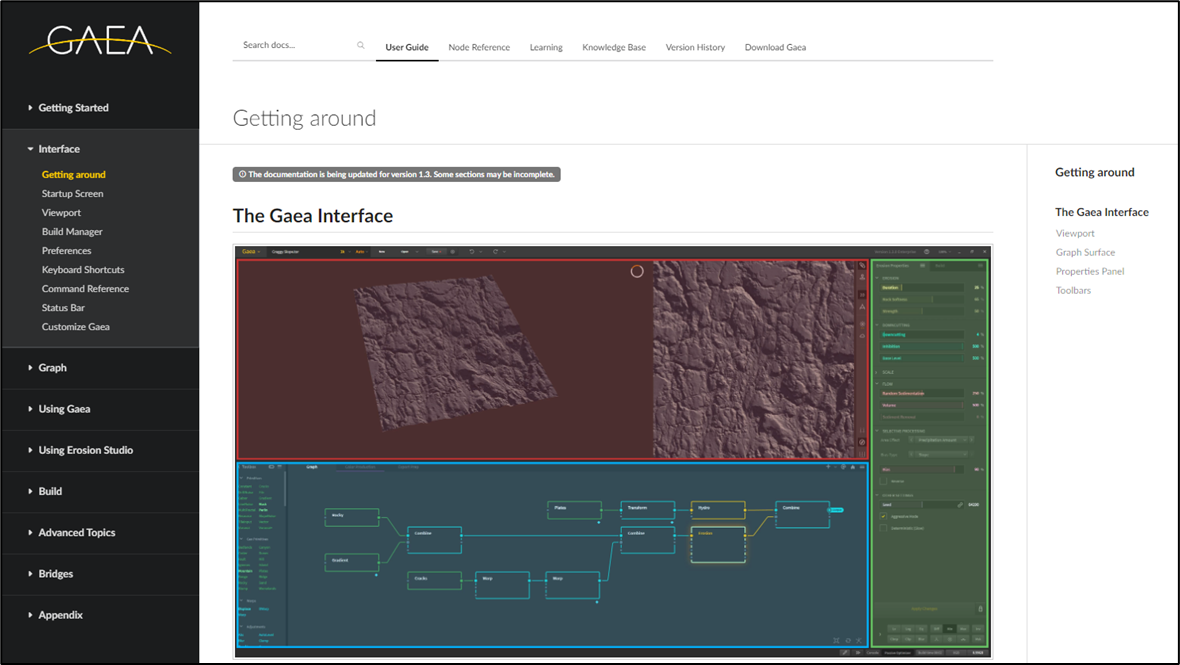
Task: Collapse the Interface section
Action: point(59,149)
